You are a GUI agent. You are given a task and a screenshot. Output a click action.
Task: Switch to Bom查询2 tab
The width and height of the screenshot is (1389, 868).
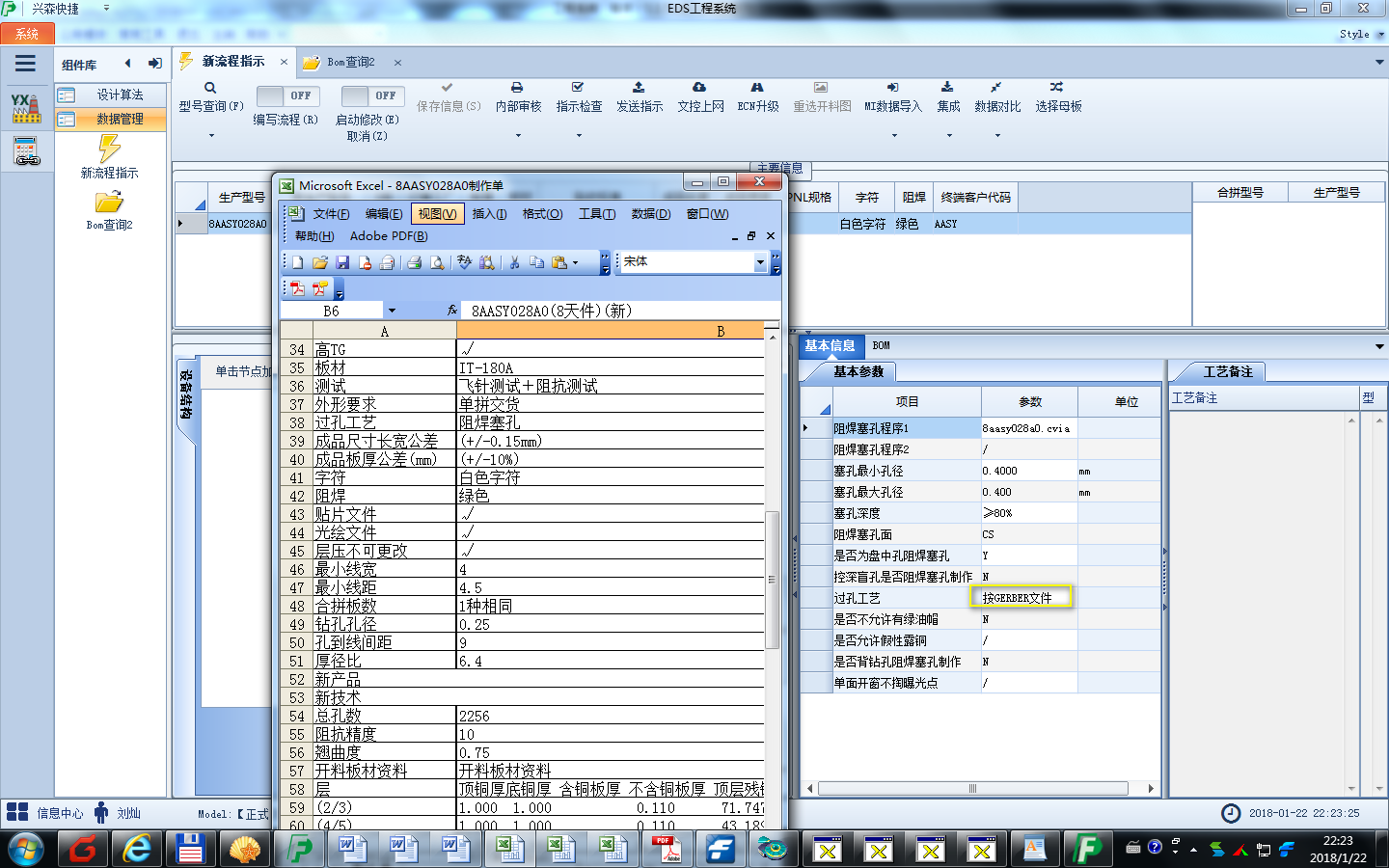(x=351, y=62)
